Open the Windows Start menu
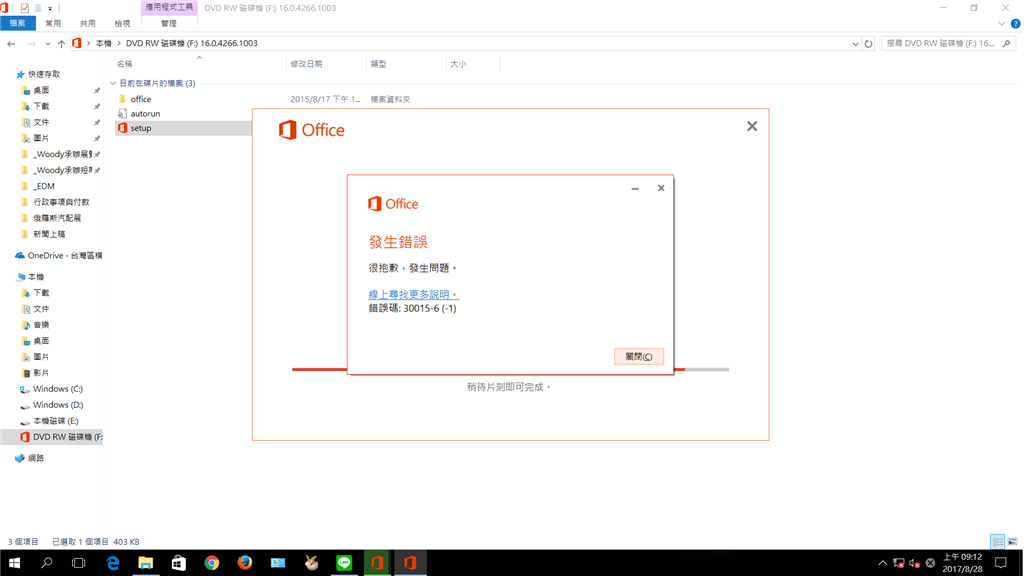The height and width of the screenshot is (576, 1024). 14,563
